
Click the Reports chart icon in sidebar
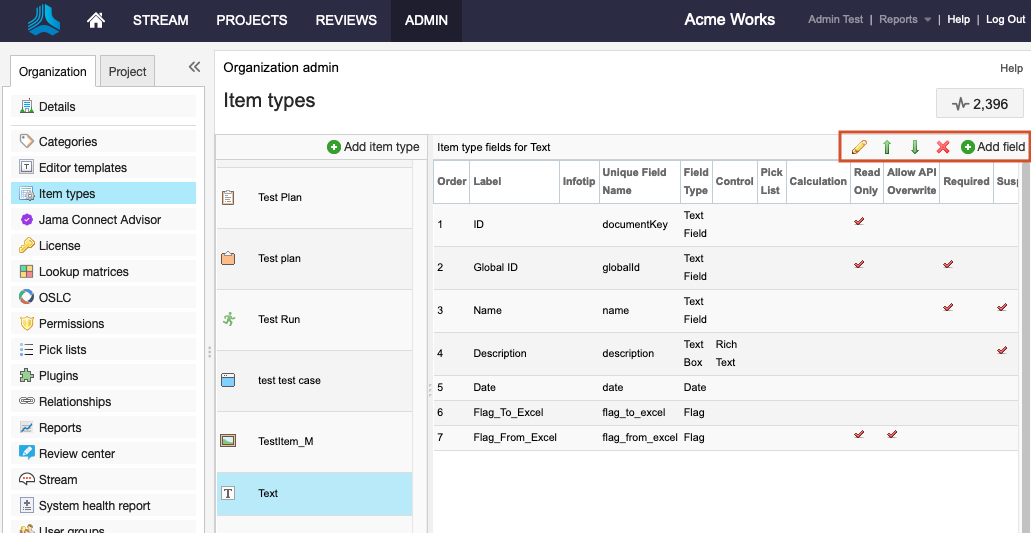click(26, 427)
